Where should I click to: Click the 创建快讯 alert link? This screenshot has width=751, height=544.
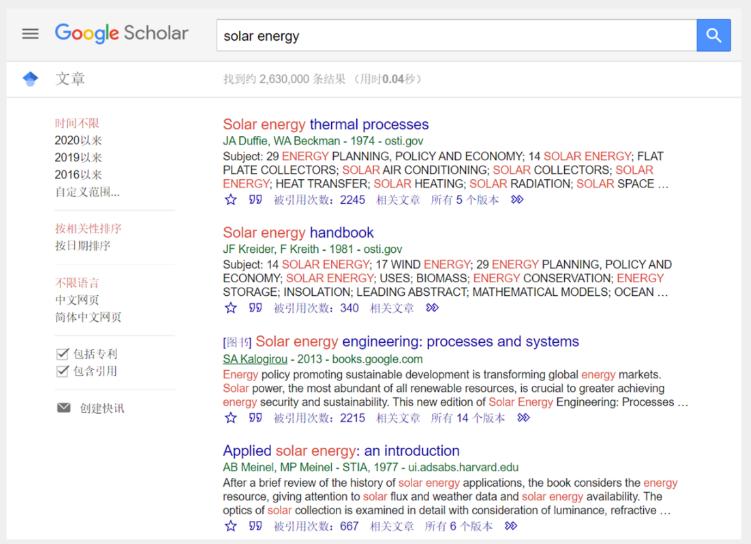click(102, 408)
